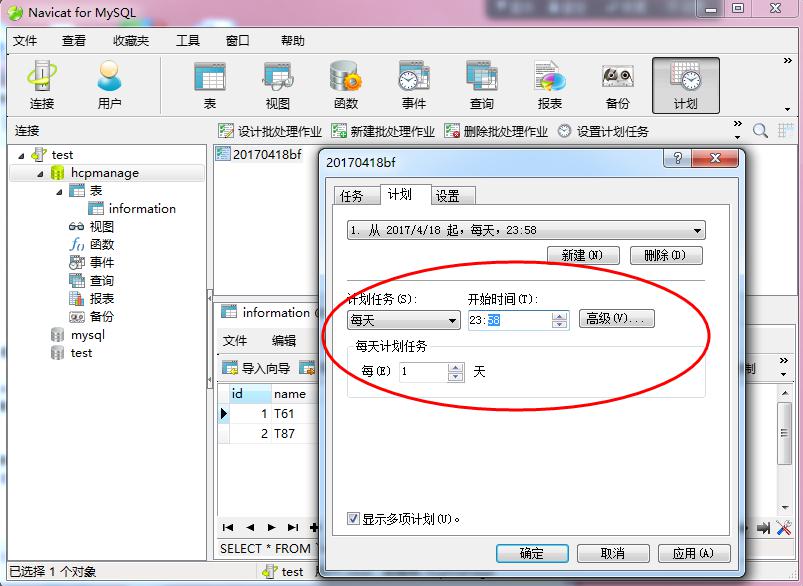
Task: Click the help question mark in dialog
Action: pyautogui.click(x=677, y=158)
